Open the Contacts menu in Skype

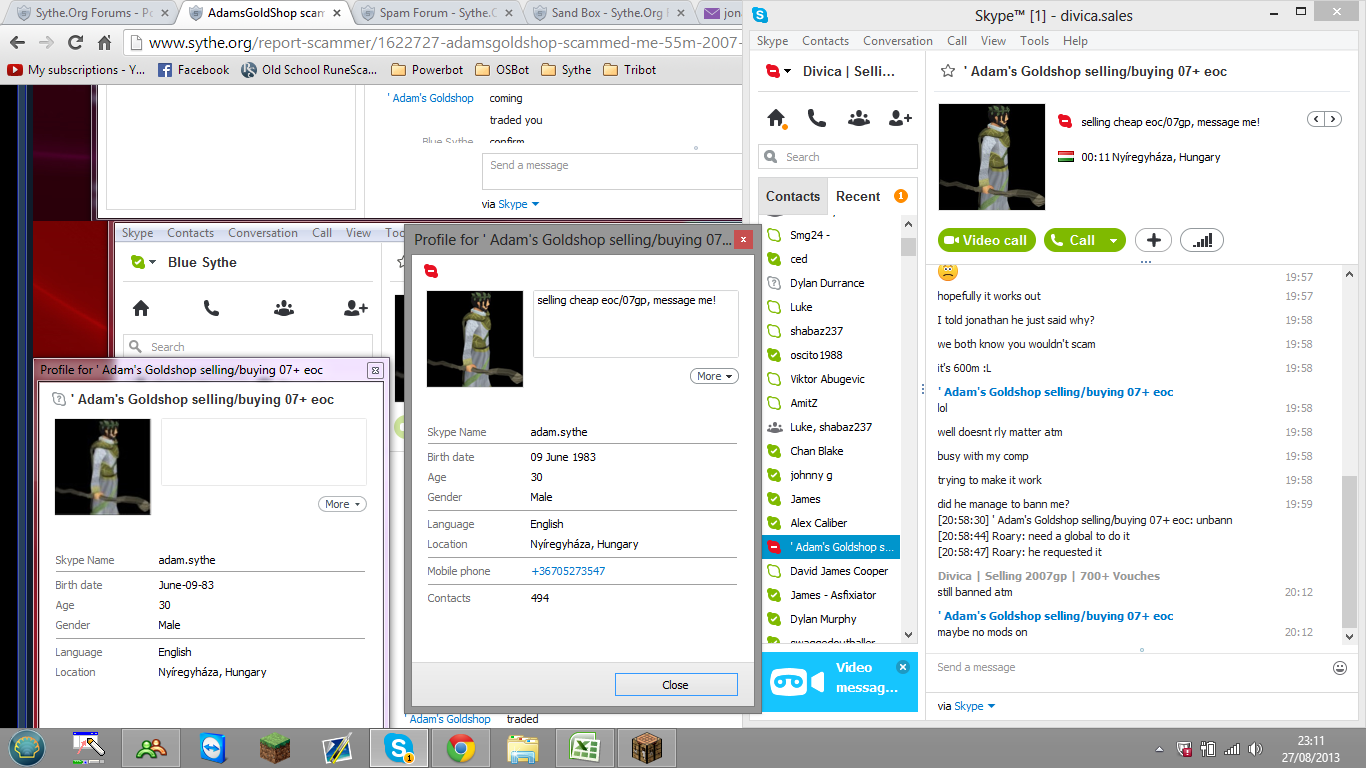(825, 41)
